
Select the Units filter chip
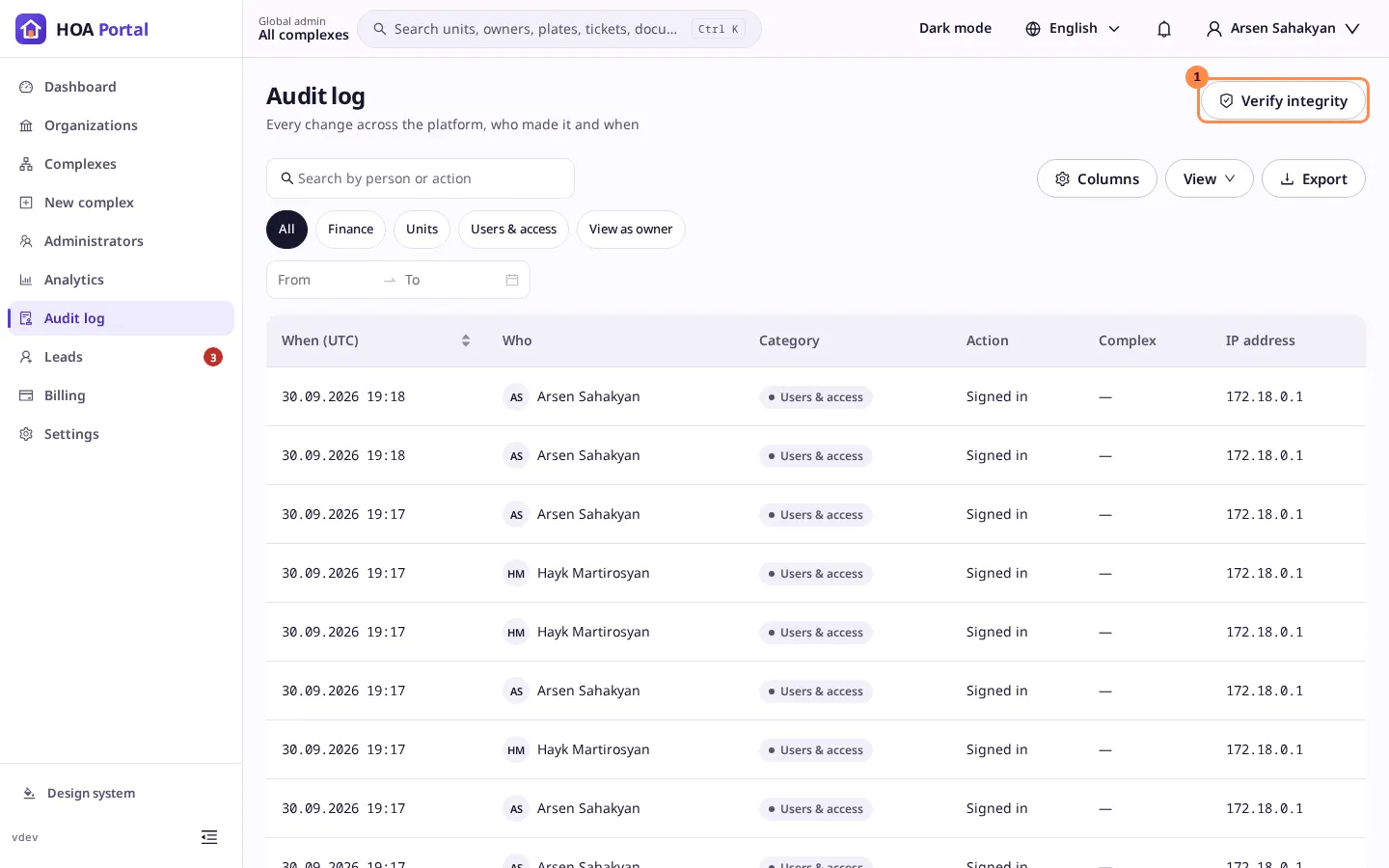tap(422, 230)
